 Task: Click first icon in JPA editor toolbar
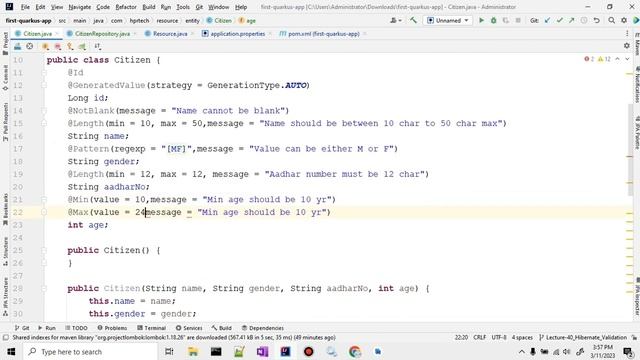tap(18, 47)
